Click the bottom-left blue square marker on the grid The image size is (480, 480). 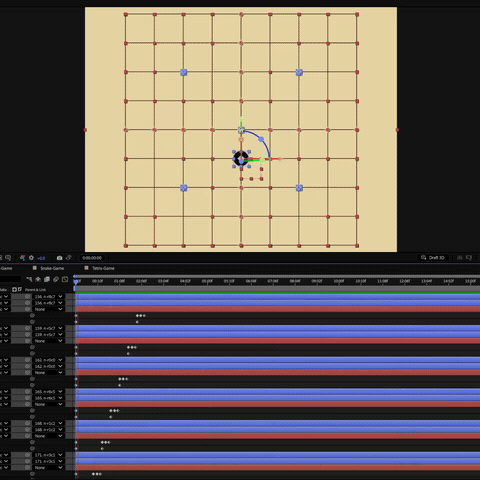[184, 188]
